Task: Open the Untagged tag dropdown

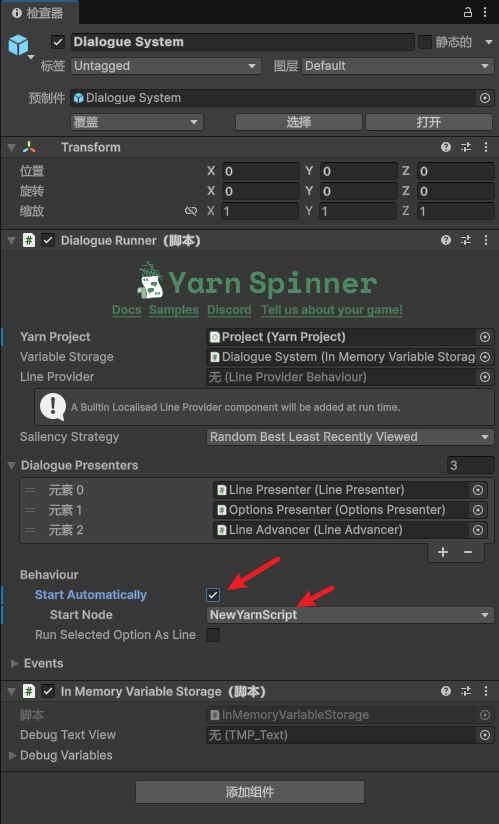Action: (x=166, y=66)
